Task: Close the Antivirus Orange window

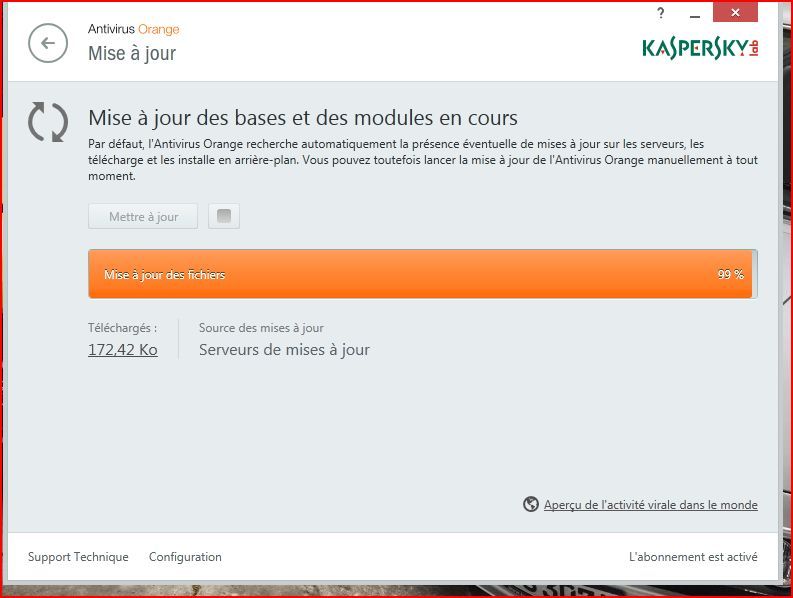Action: tap(735, 12)
